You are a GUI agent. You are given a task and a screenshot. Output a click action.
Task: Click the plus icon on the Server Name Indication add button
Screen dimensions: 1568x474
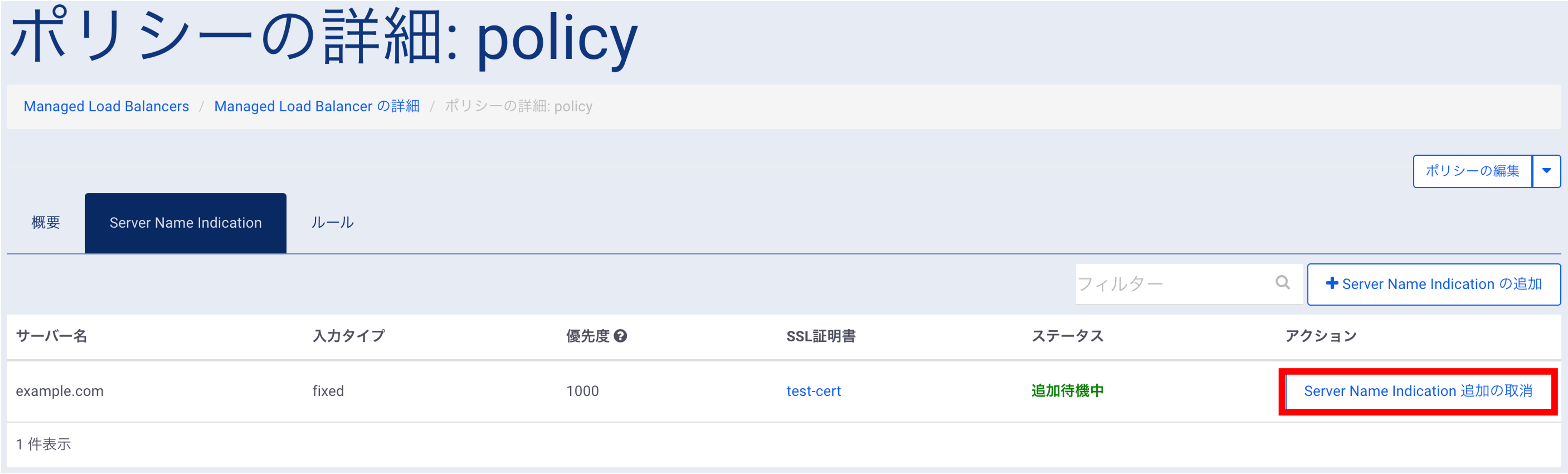click(1332, 283)
